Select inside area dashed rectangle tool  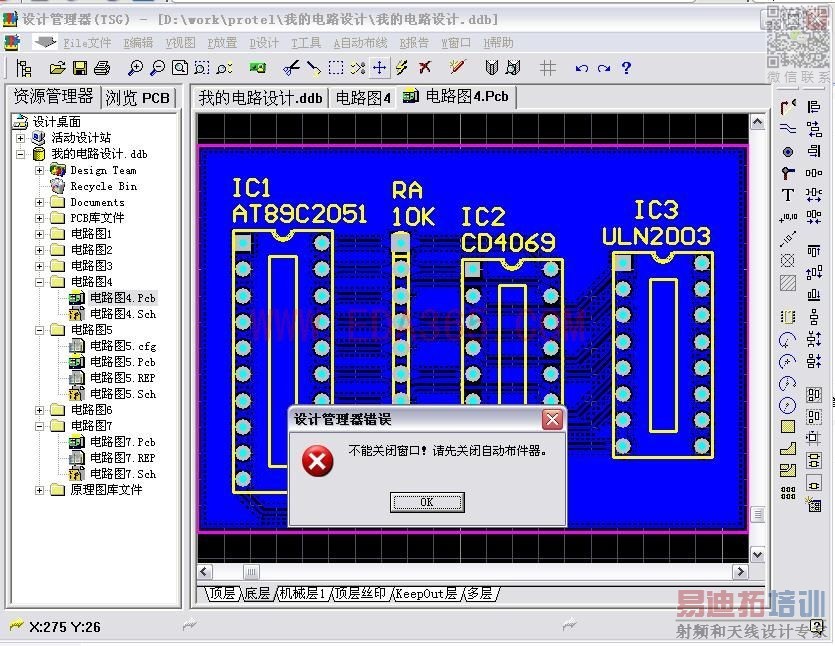(x=335, y=68)
